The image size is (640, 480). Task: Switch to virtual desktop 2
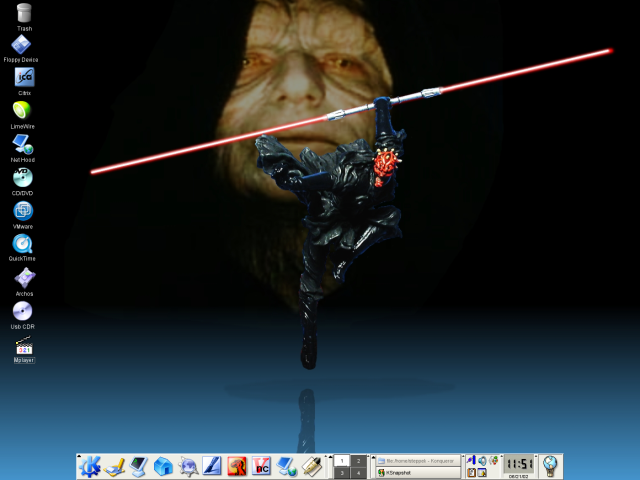point(358,461)
